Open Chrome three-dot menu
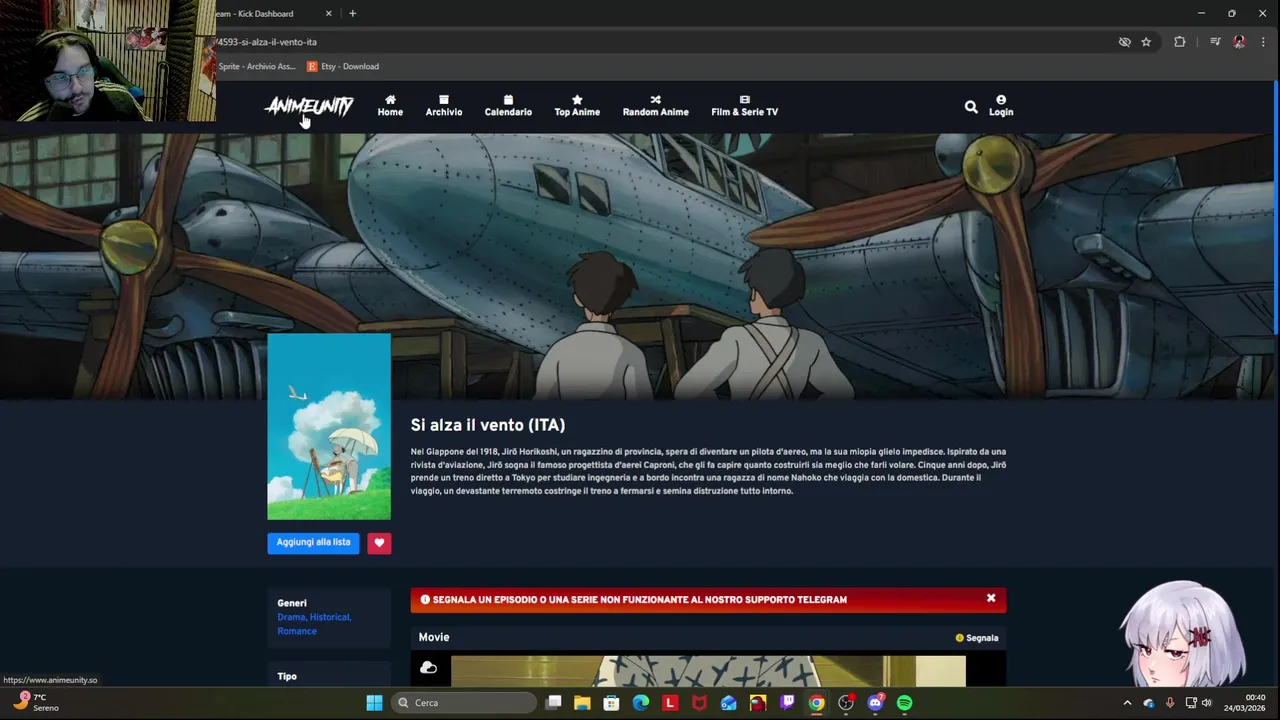Image resolution: width=1280 pixels, height=720 pixels. pyautogui.click(x=1263, y=42)
